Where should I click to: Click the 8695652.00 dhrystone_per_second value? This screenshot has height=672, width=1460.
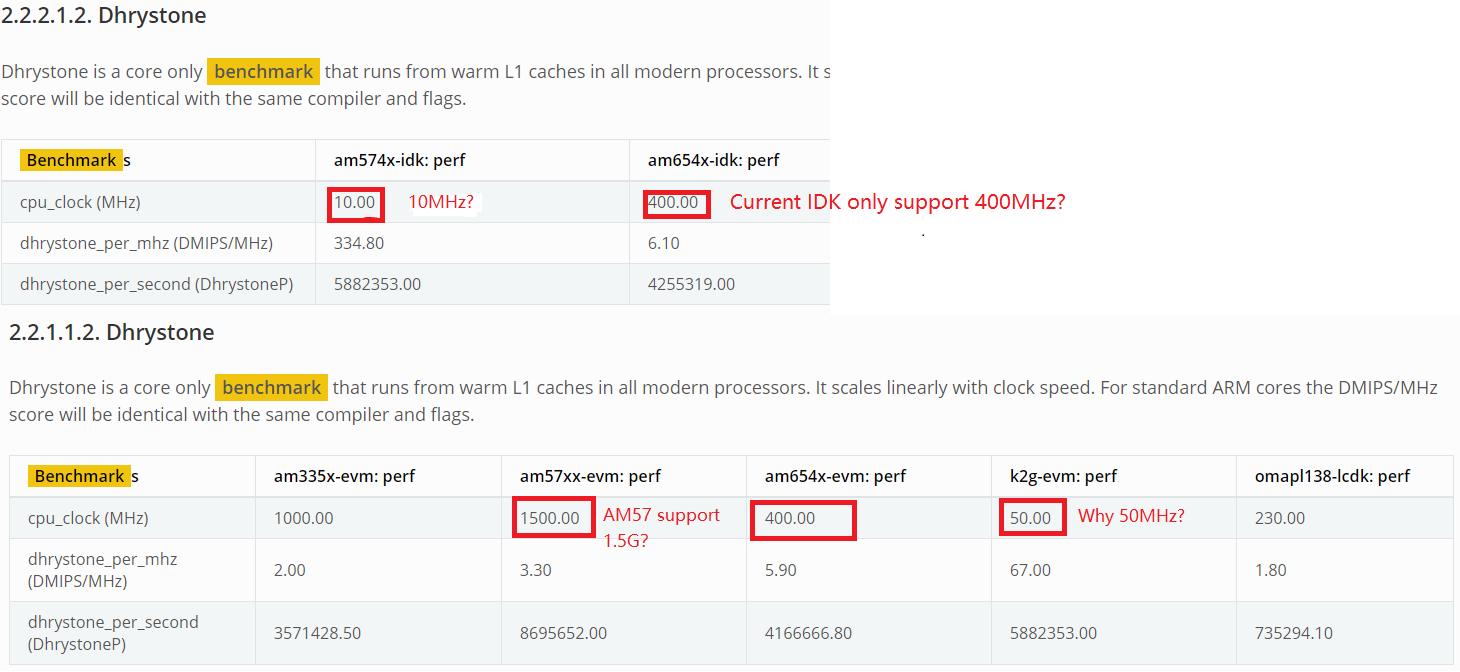(x=563, y=633)
